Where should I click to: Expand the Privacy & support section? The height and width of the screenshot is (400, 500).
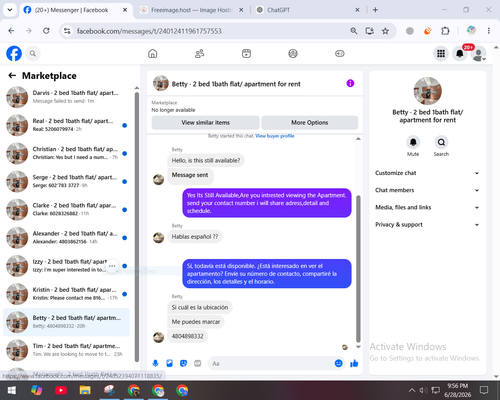[x=427, y=225]
